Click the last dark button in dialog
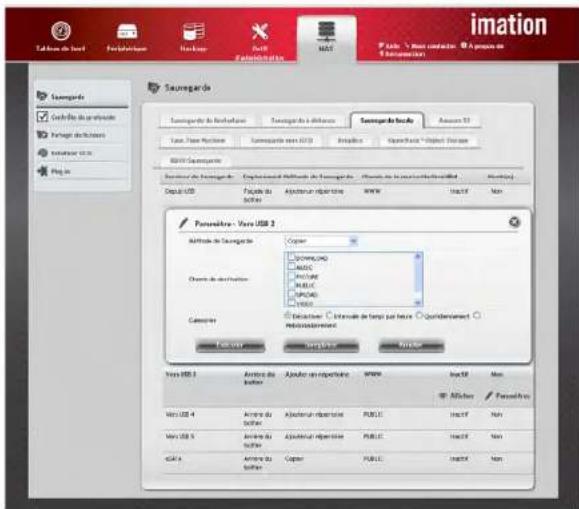Screen dimensions: 579x509 411,346
